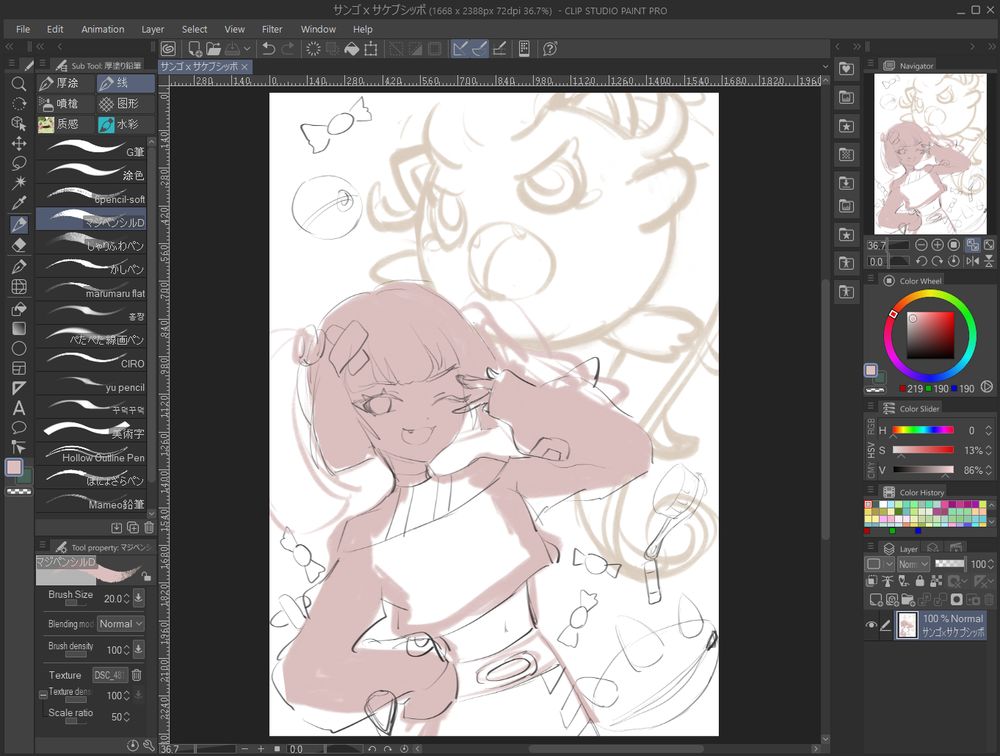Image resolution: width=1000 pixels, height=756 pixels.
Task: Toggle Clip to Layer Below
Action: (872, 581)
